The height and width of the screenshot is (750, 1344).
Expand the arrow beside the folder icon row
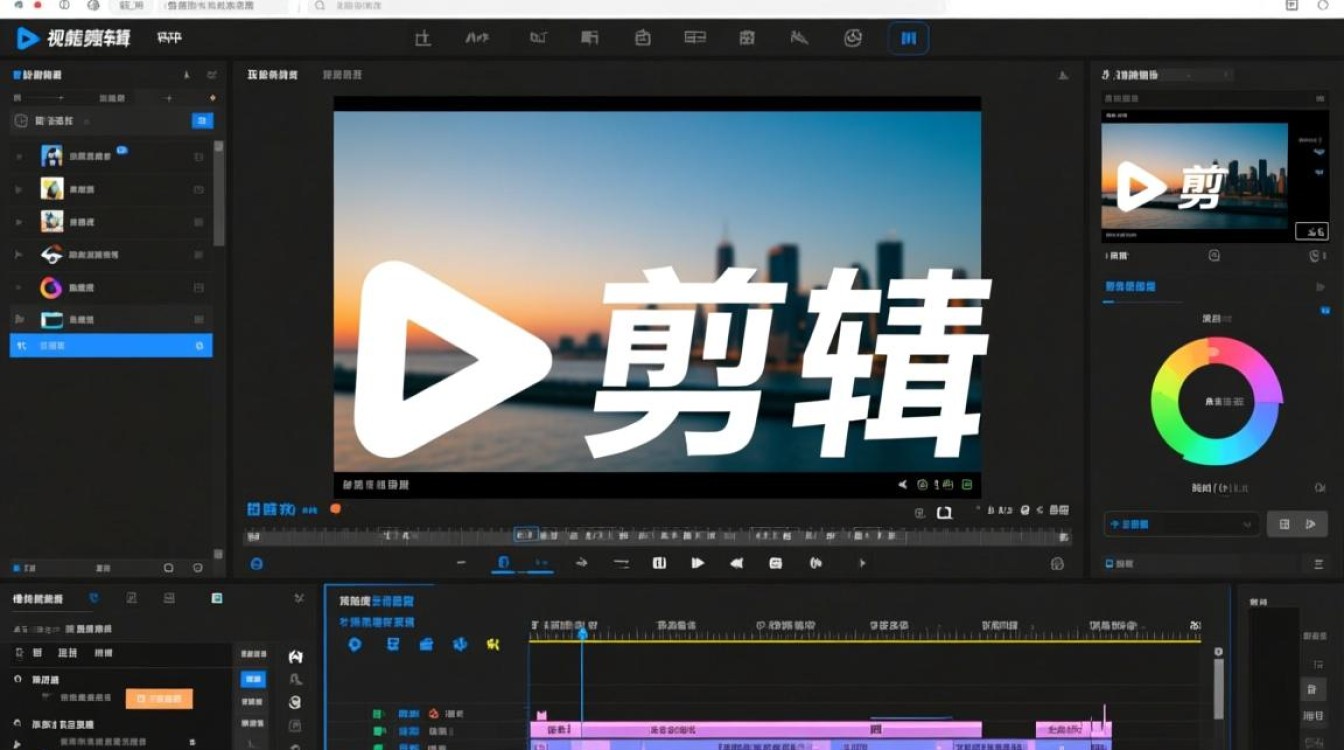point(19,320)
